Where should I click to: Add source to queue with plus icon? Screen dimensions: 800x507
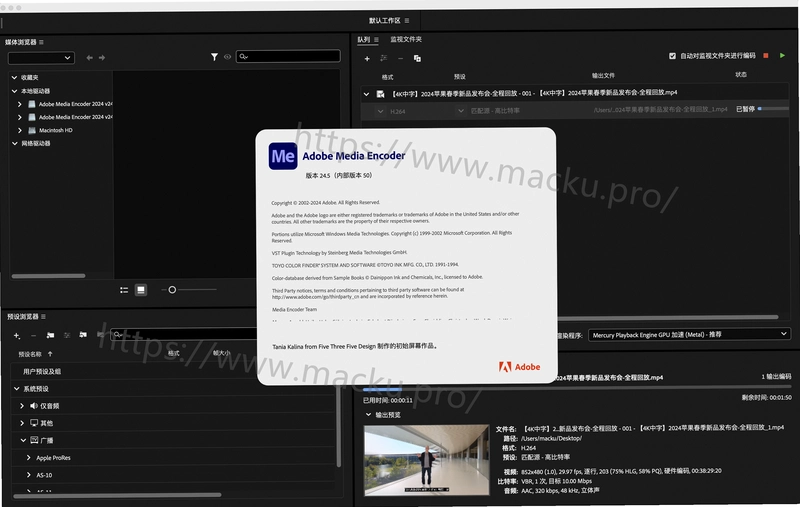pos(367,59)
